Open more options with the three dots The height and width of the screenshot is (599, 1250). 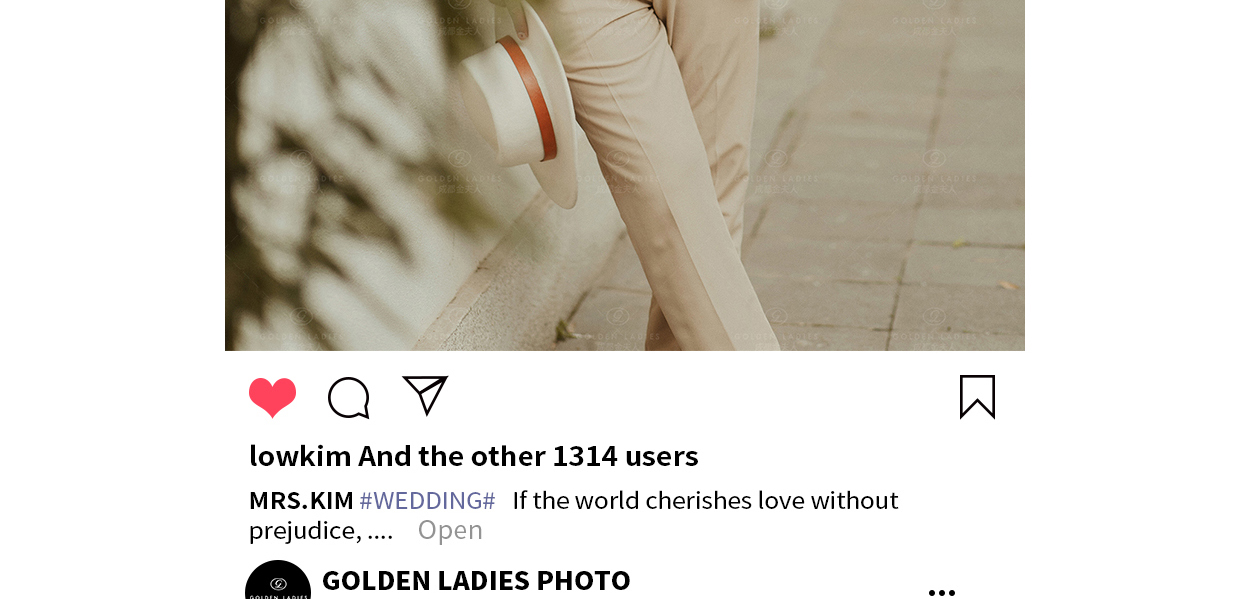coord(942,593)
